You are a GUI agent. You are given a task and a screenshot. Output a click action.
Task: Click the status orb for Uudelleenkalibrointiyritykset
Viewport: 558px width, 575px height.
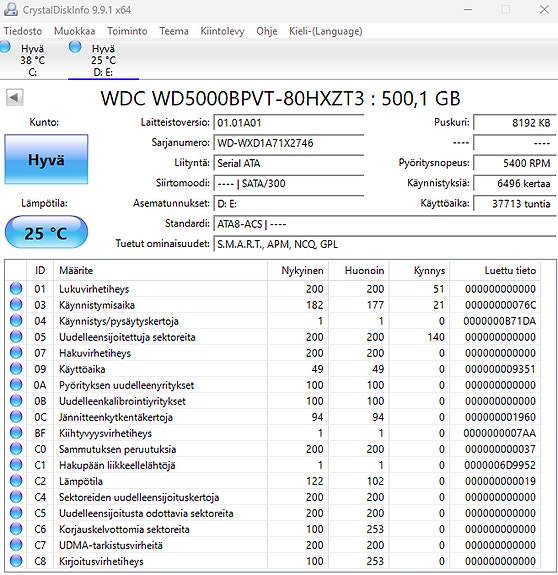16,401
